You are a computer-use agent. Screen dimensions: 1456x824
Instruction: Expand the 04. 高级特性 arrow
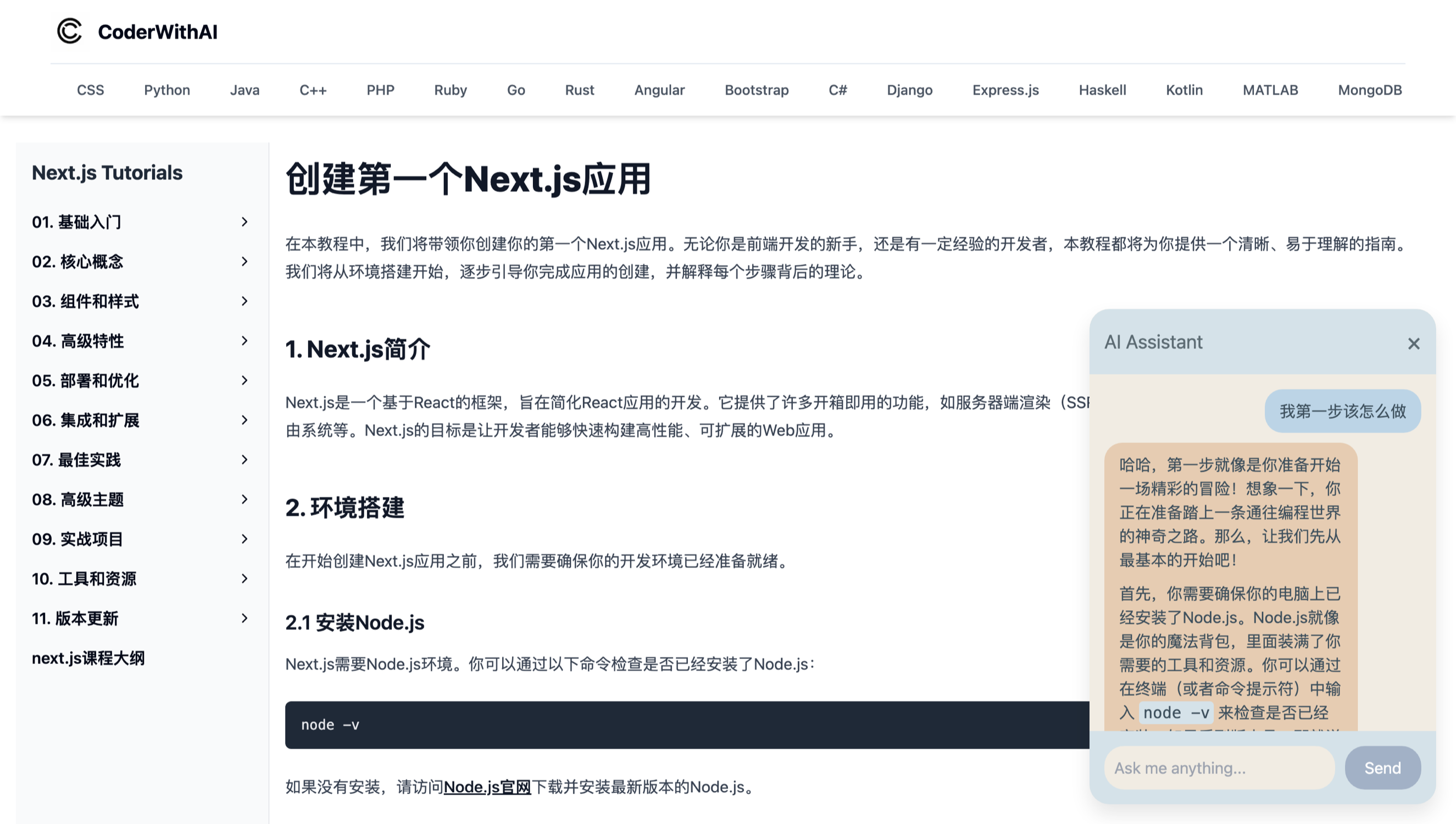coord(244,341)
